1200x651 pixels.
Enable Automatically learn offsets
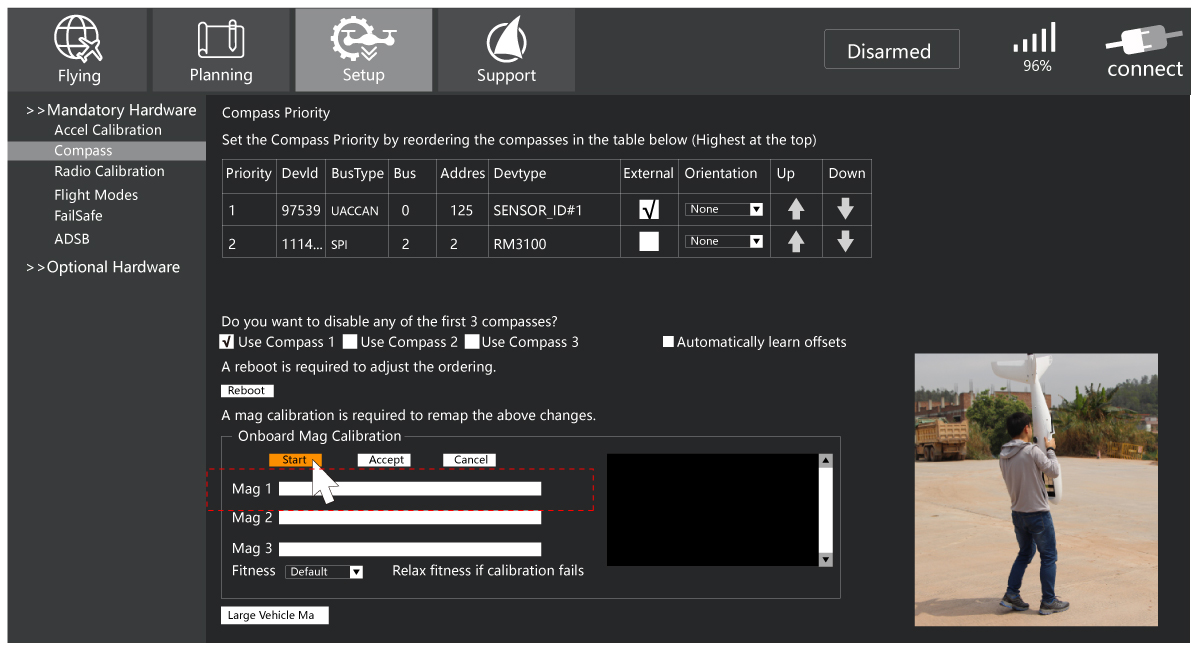point(668,342)
